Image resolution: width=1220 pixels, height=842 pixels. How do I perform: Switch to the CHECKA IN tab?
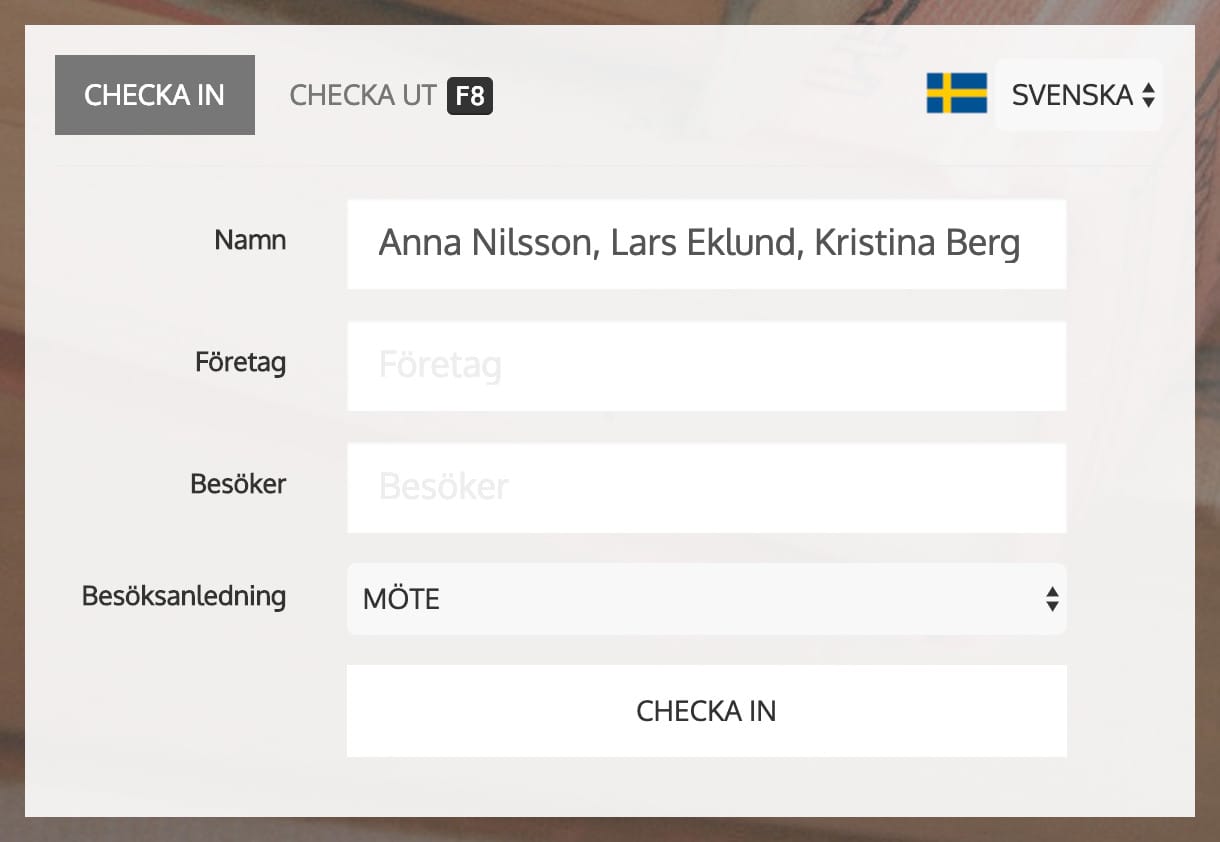coord(154,95)
